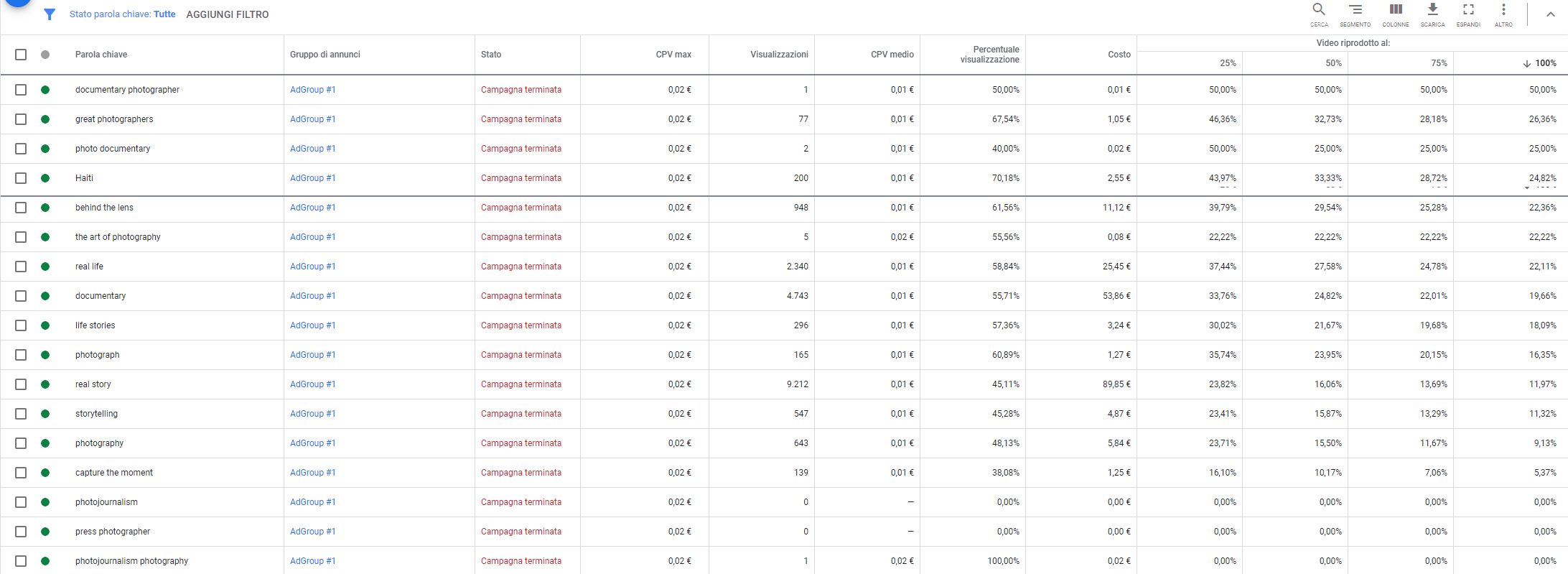The image size is (1568, 574).
Task: Tick the Haiti row checkbox
Action: (21, 178)
